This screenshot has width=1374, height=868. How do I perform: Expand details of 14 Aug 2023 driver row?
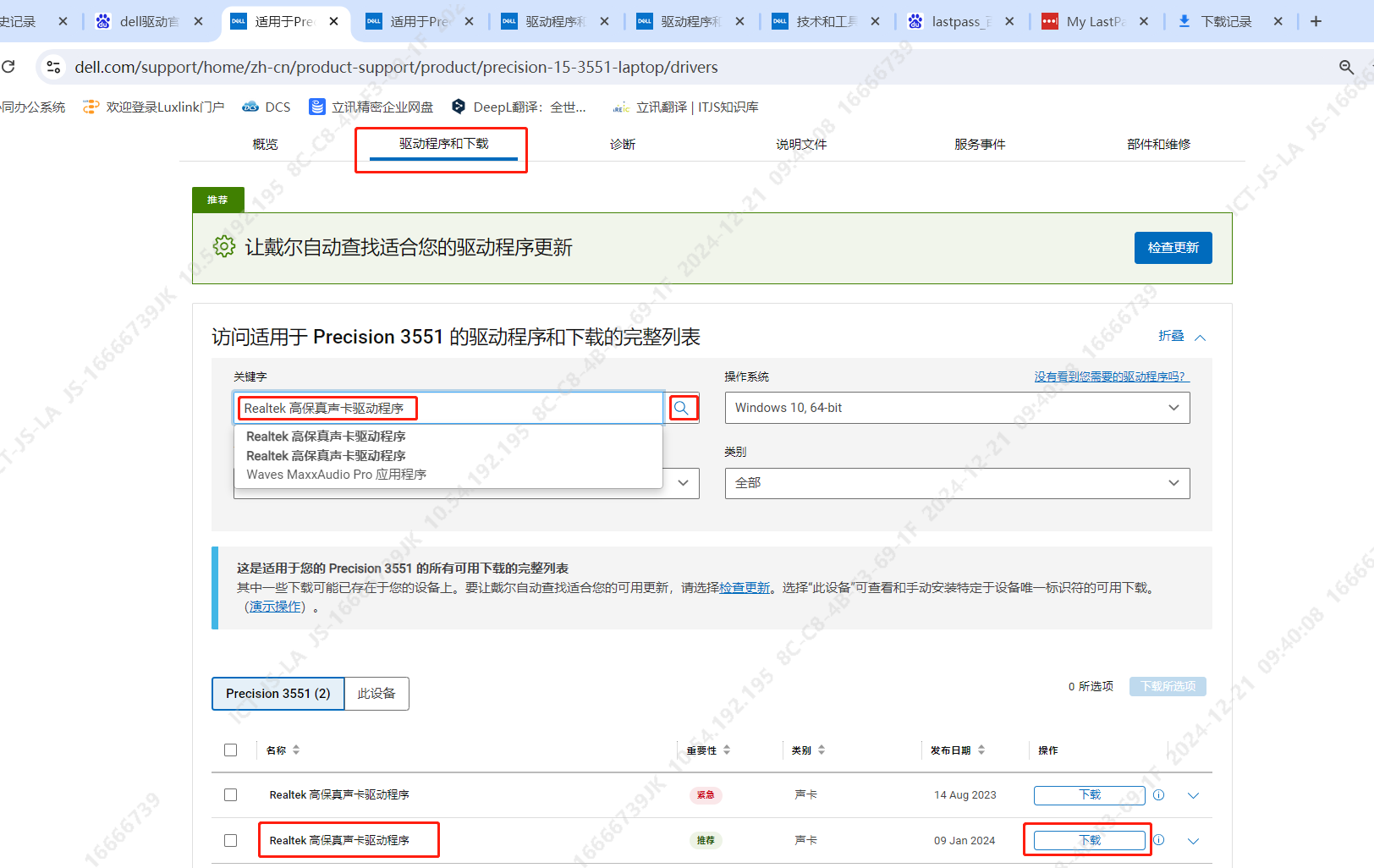1194,795
